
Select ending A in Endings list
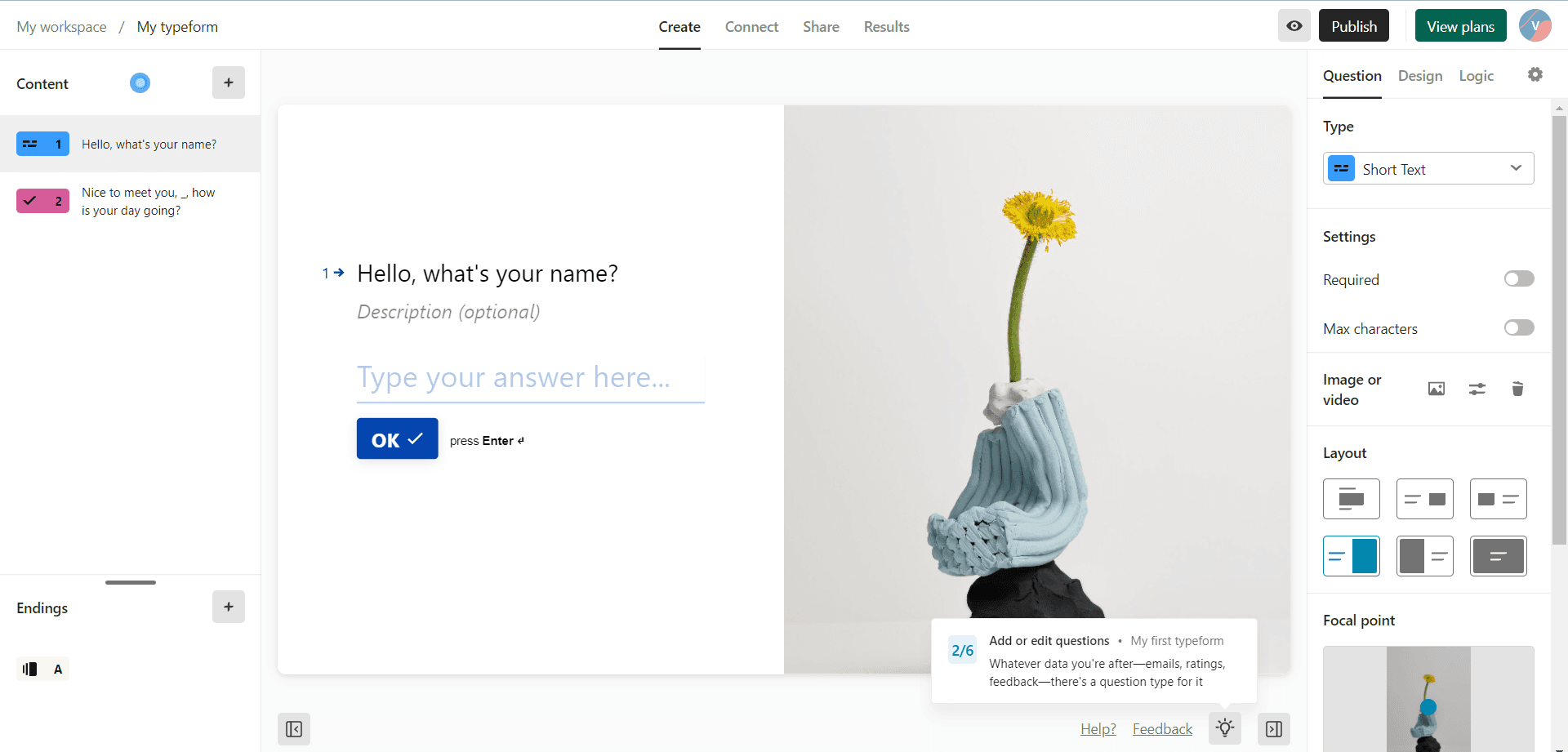point(42,669)
